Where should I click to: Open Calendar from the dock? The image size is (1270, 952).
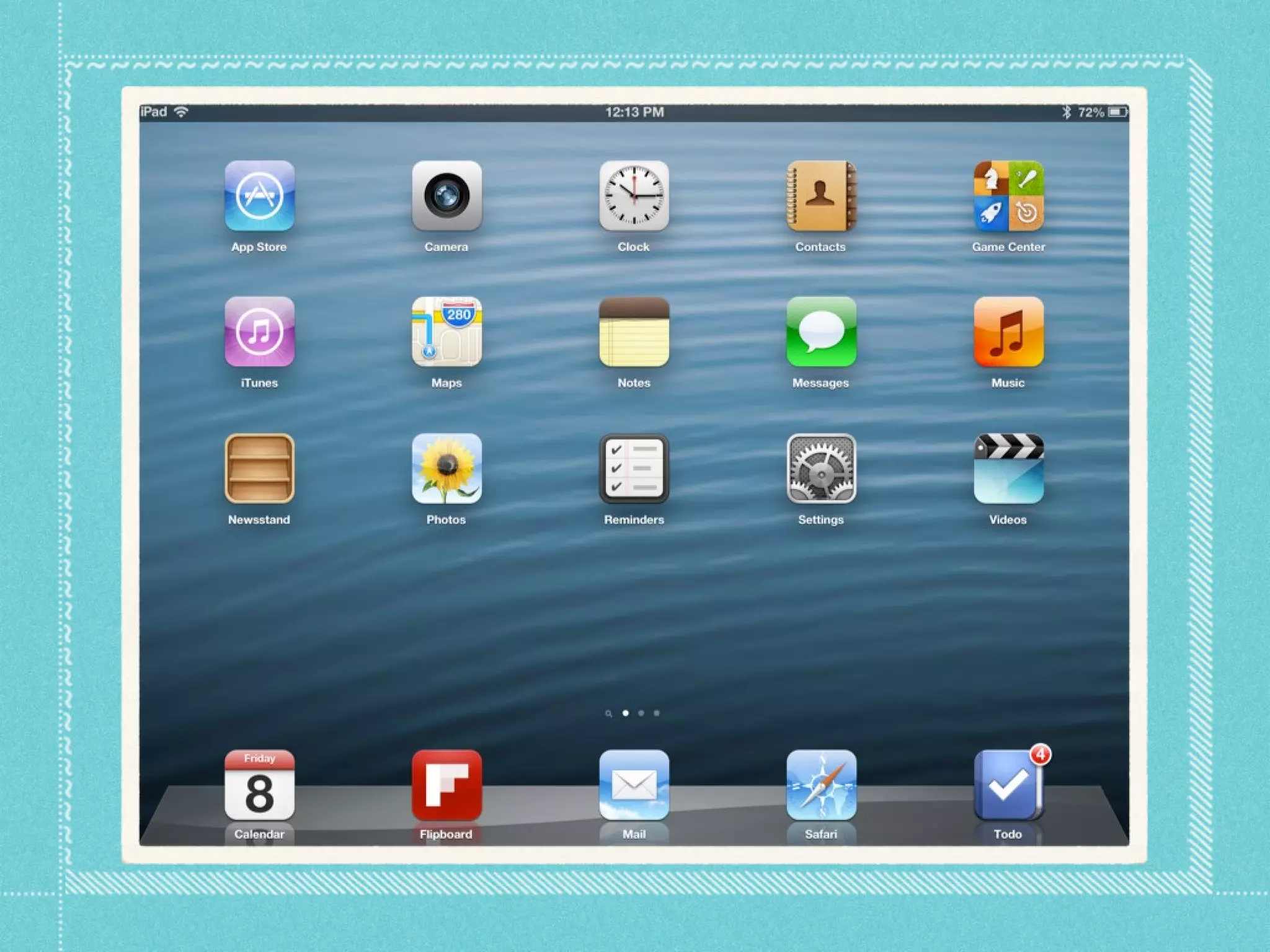259,785
